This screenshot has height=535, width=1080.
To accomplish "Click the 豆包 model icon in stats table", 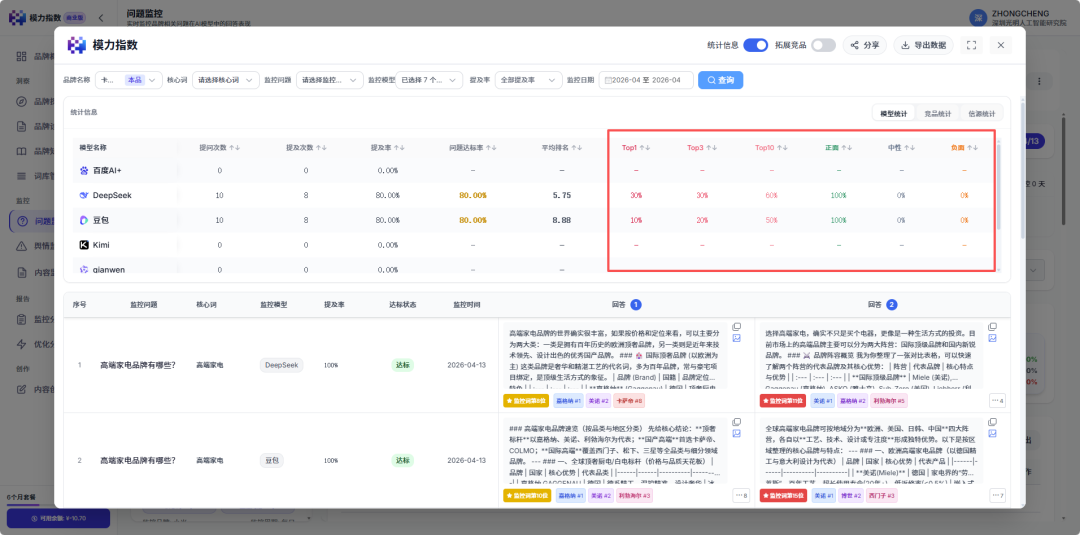I will click(84, 220).
